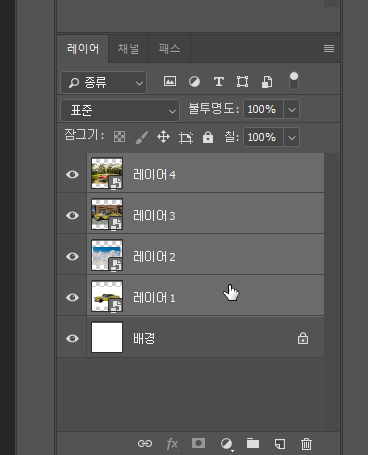This screenshot has height=455, width=368.
Task: Select 레이어 4 thumbnail
Action: point(107,173)
